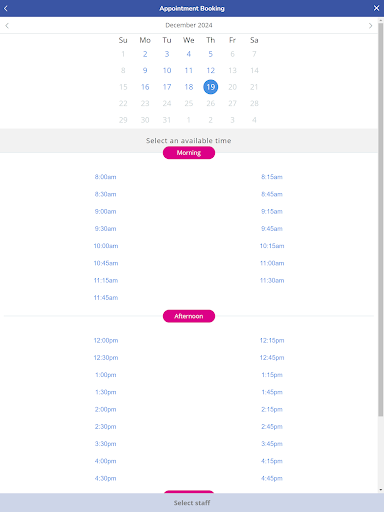Pick the 4:45pm time slot
384x512 pixels.
pyautogui.click(x=272, y=478)
